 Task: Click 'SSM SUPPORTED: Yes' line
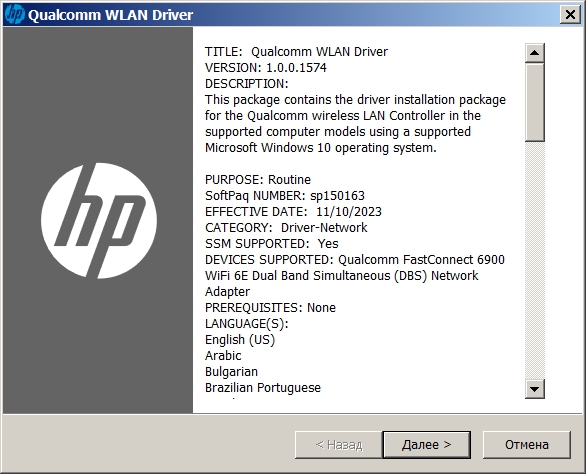(272, 244)
